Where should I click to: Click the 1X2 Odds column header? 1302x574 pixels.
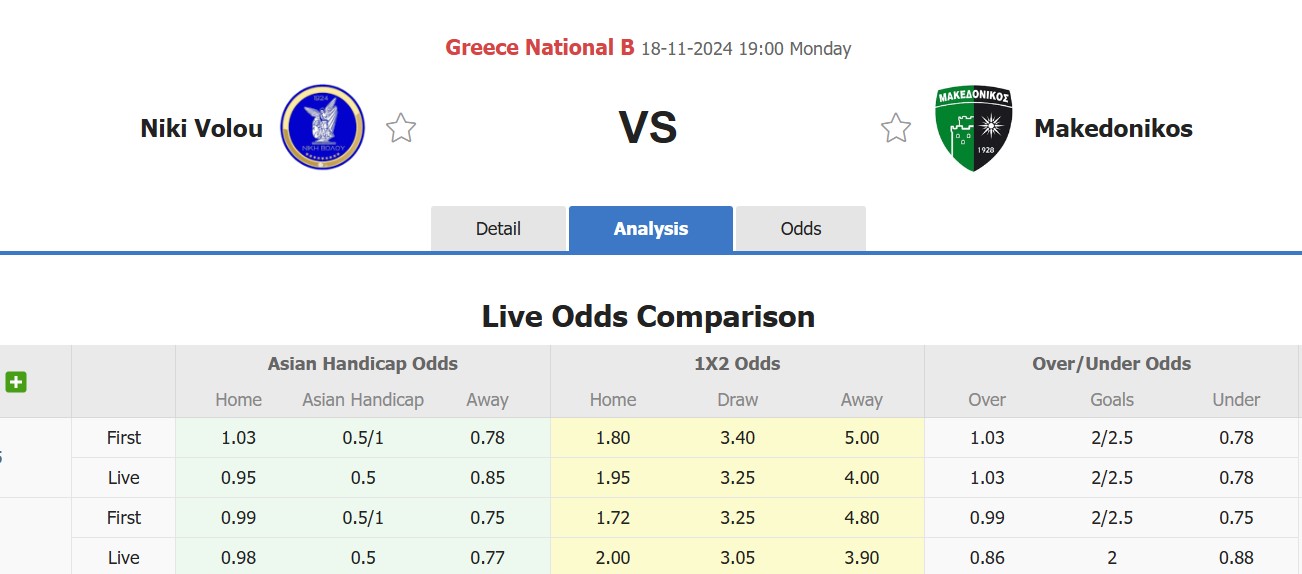(x=737, y=364)
